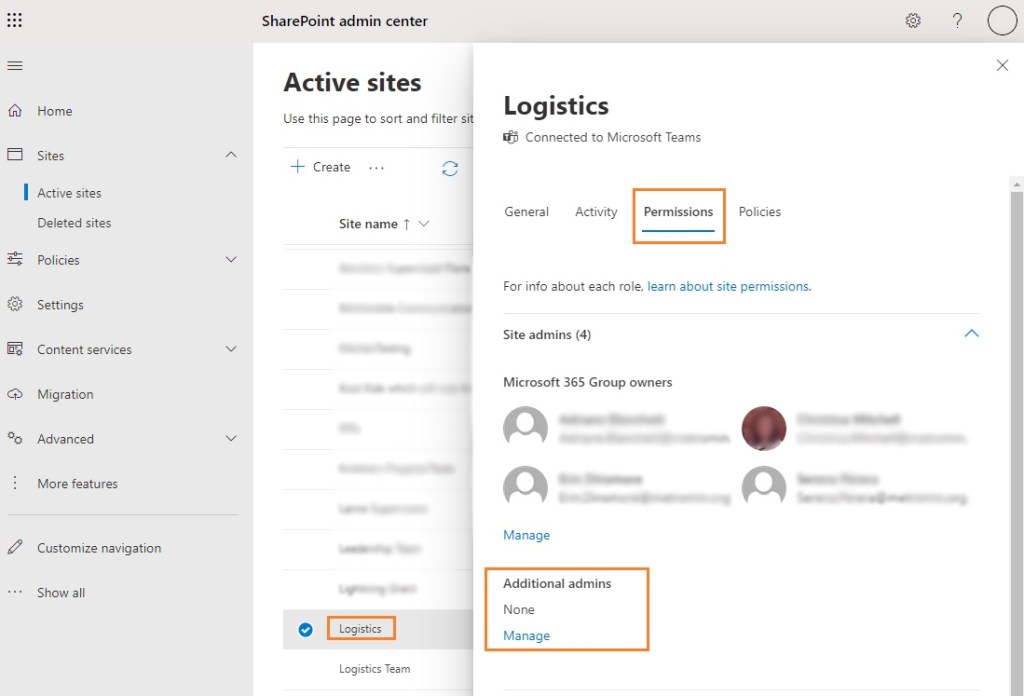Click Customize navigation

pos(99,548)
